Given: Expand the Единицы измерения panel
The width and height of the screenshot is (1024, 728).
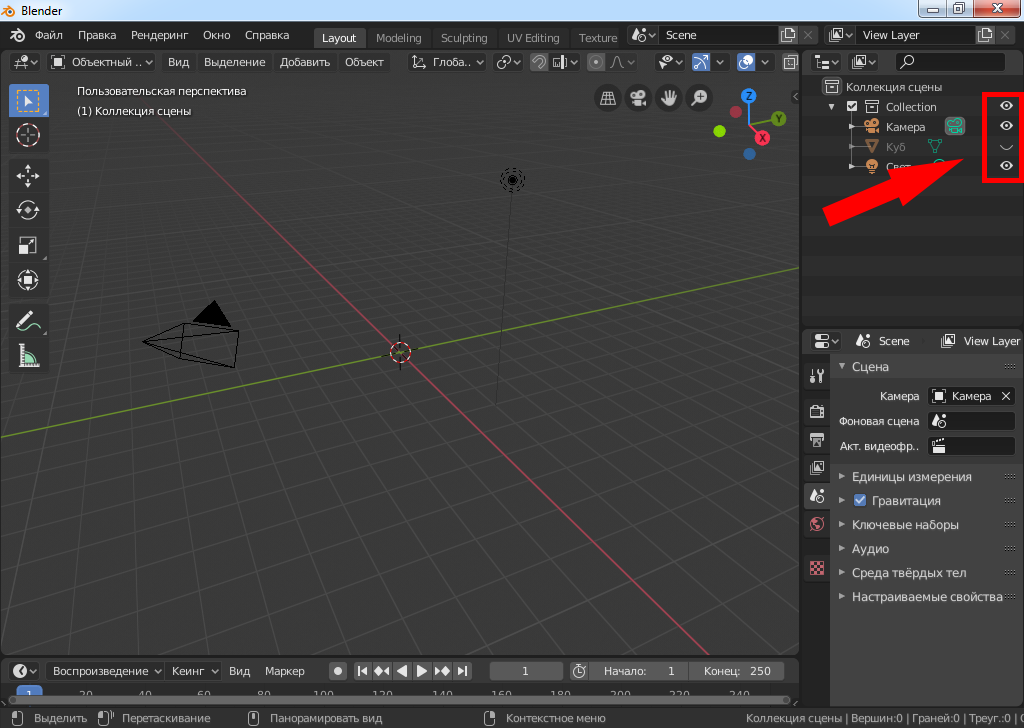Looking at the screenshot, I should click(x=911, y=477).
